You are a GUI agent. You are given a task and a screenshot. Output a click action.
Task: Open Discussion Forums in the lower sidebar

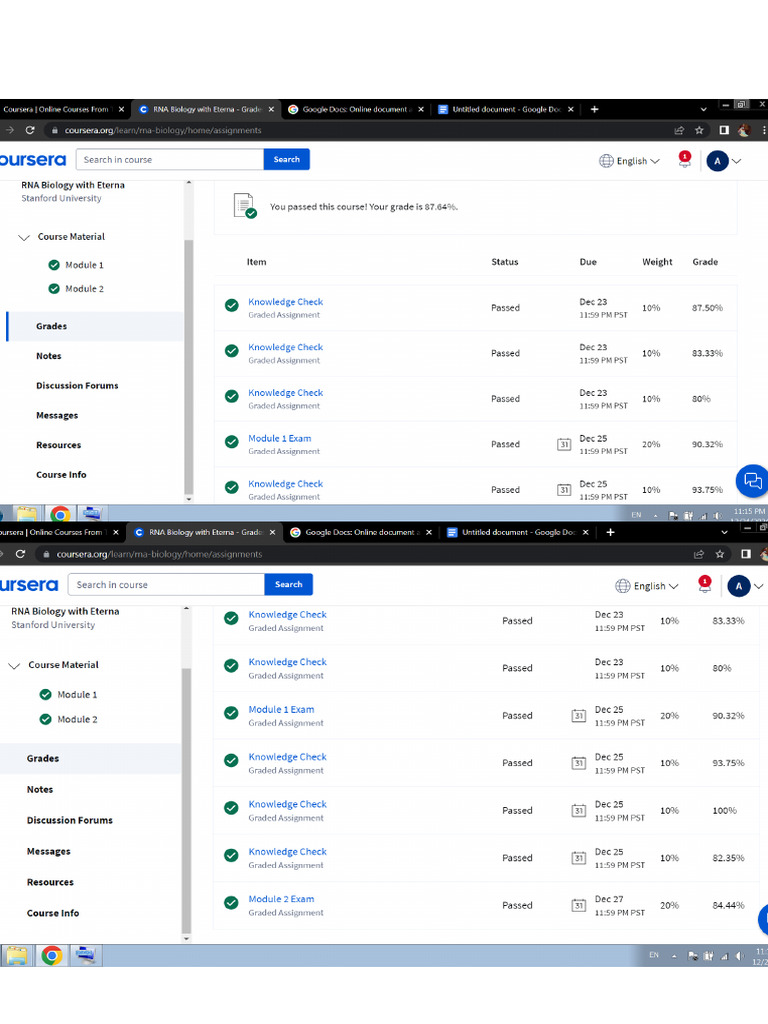69,820
